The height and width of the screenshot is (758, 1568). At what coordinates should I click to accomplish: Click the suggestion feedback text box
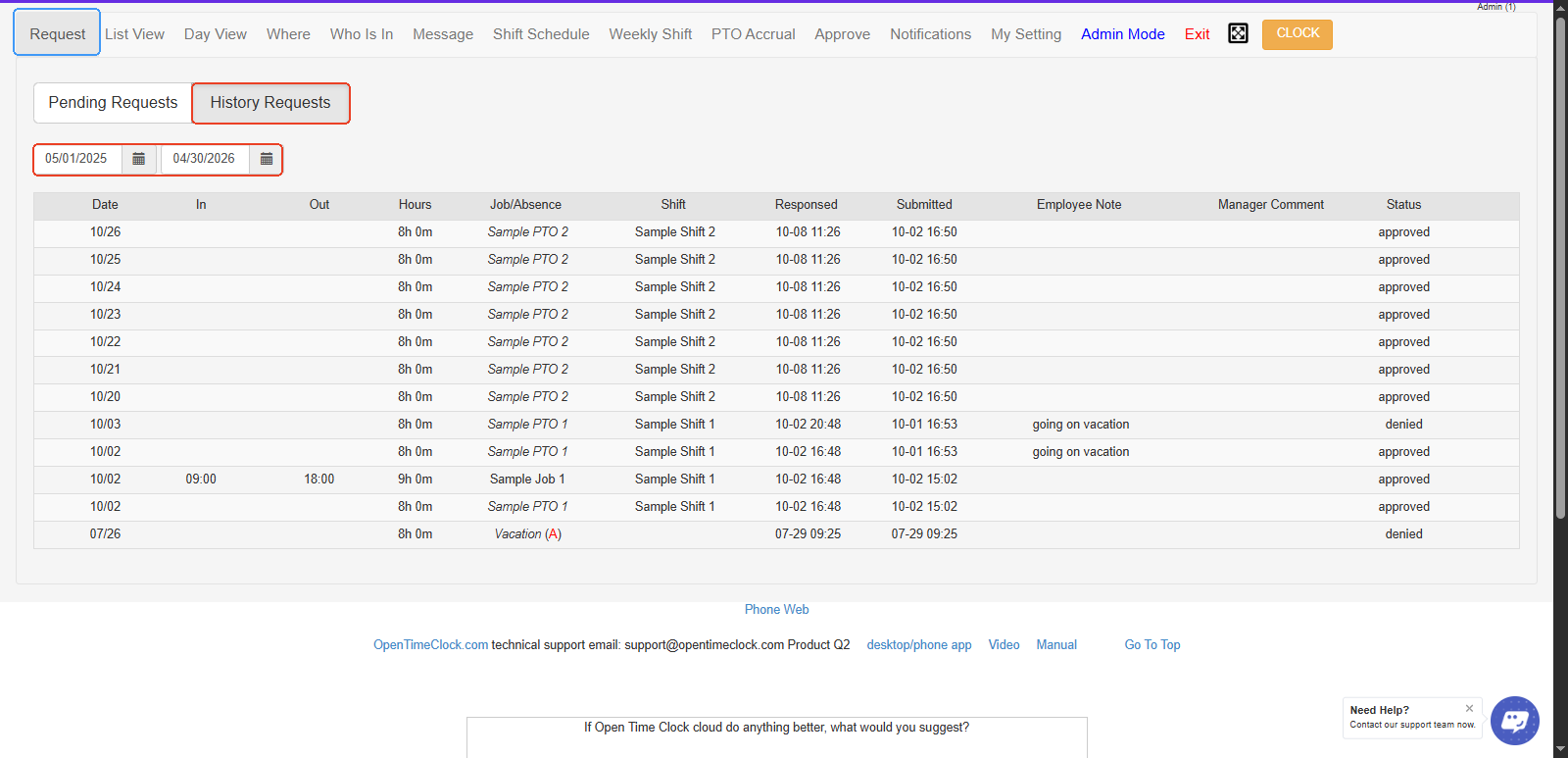[x=776, y=742]
